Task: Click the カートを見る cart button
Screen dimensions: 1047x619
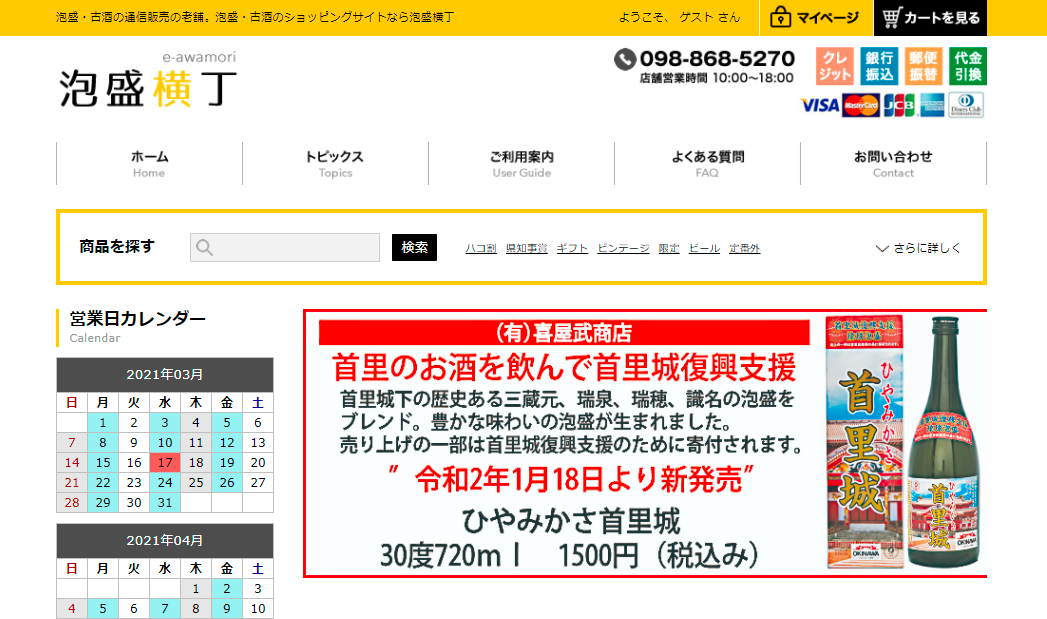Action: coord(930,17)
